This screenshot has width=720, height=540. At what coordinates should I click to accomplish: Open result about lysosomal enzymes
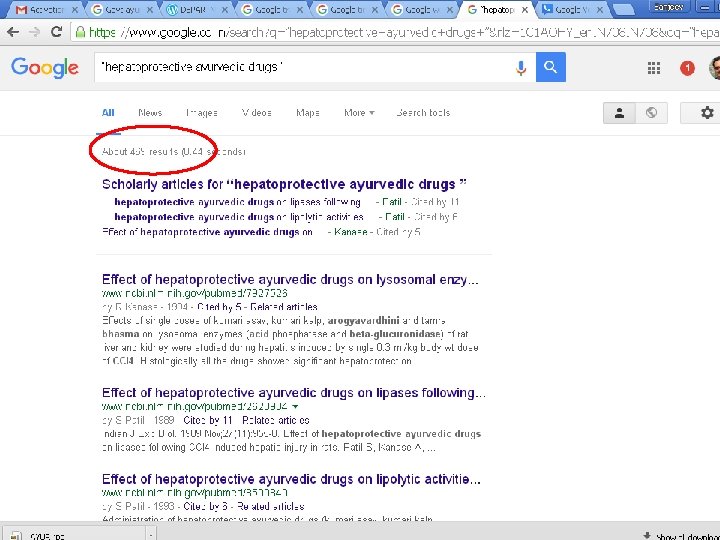tap(290, 280)
